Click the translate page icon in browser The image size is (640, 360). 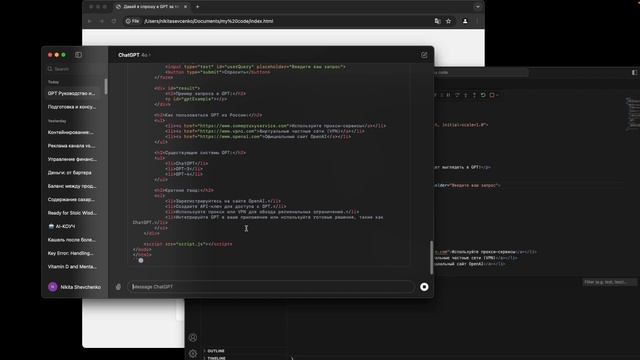click(x=438, y=21)
